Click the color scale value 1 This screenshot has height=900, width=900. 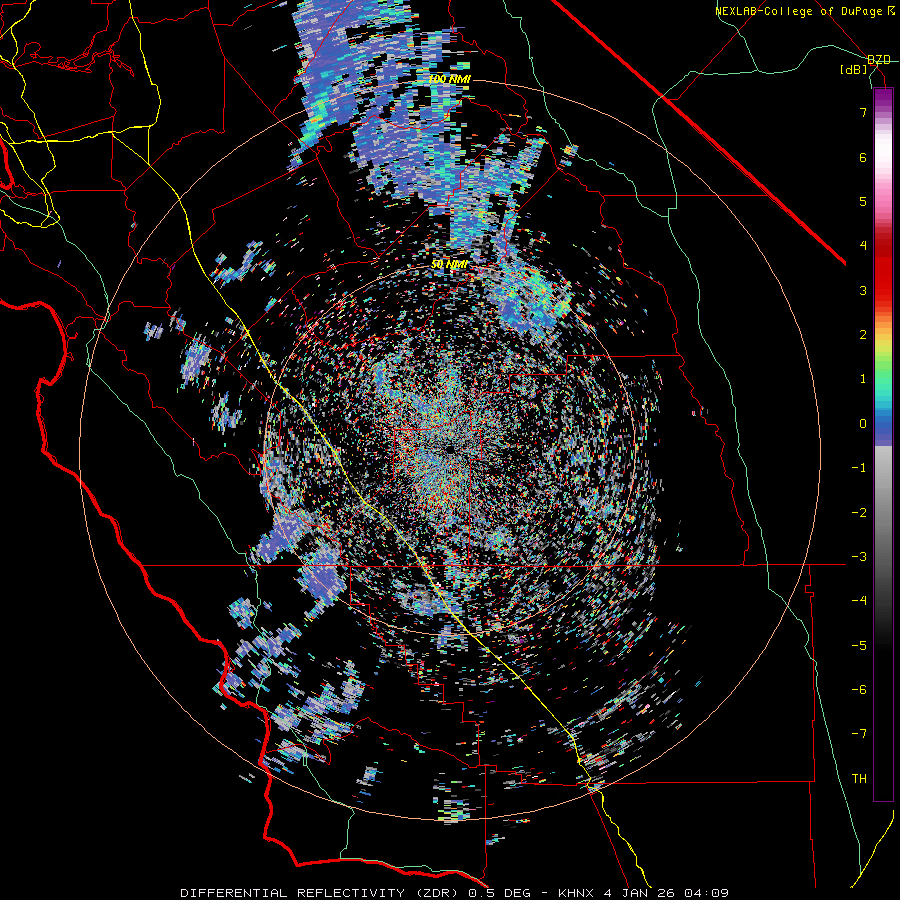pyautogui.click(x=863, y=379)
